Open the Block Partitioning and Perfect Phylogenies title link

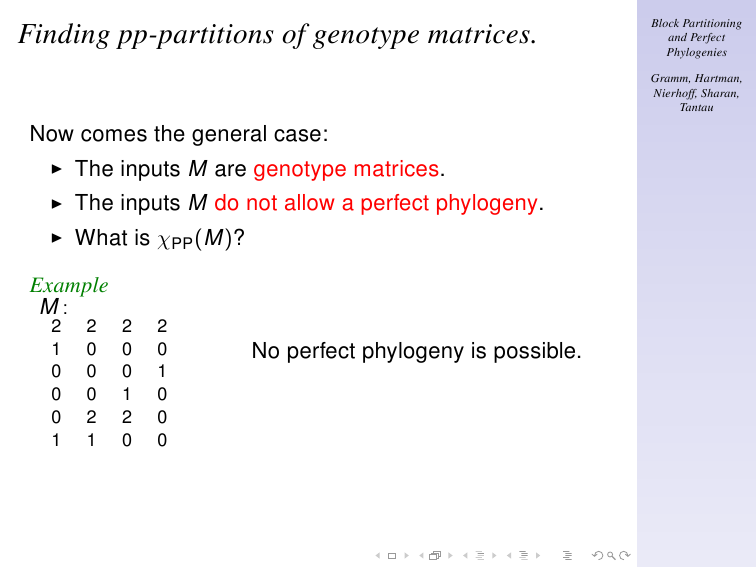[696, 38]
